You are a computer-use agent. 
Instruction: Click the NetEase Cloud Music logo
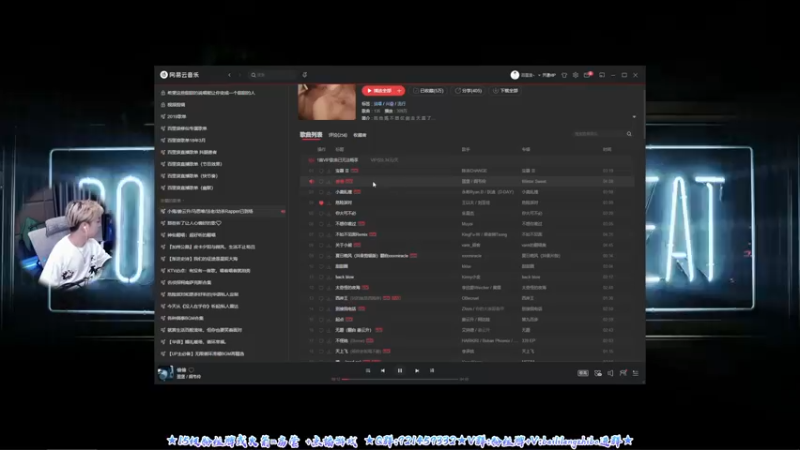click(180, 75)
